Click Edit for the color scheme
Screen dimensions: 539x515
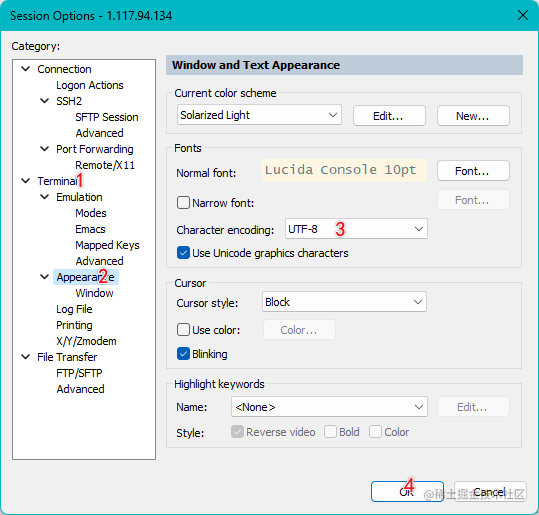coord(389,116)
